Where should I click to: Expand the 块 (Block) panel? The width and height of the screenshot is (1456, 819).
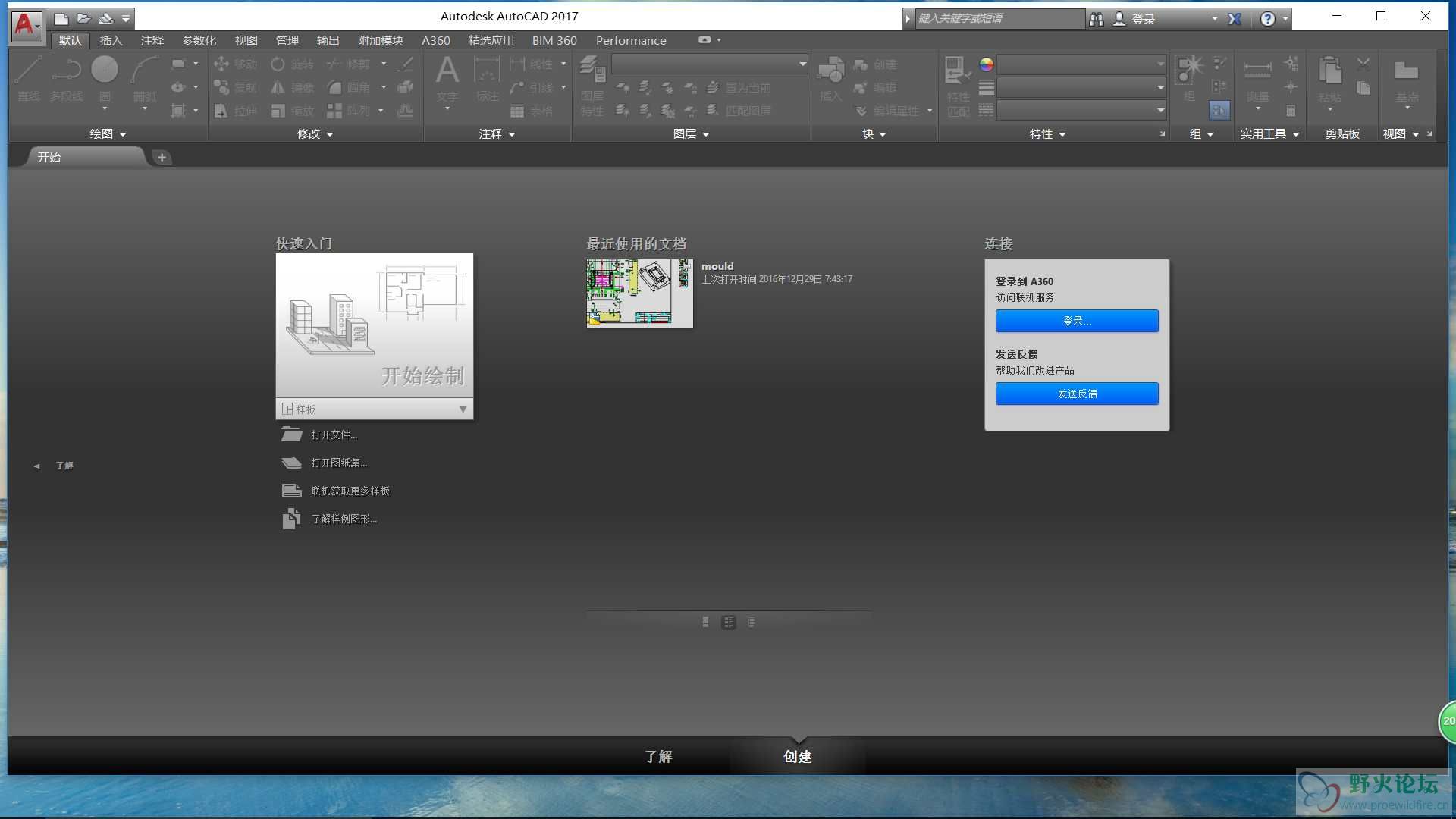[x=874, y=133]
